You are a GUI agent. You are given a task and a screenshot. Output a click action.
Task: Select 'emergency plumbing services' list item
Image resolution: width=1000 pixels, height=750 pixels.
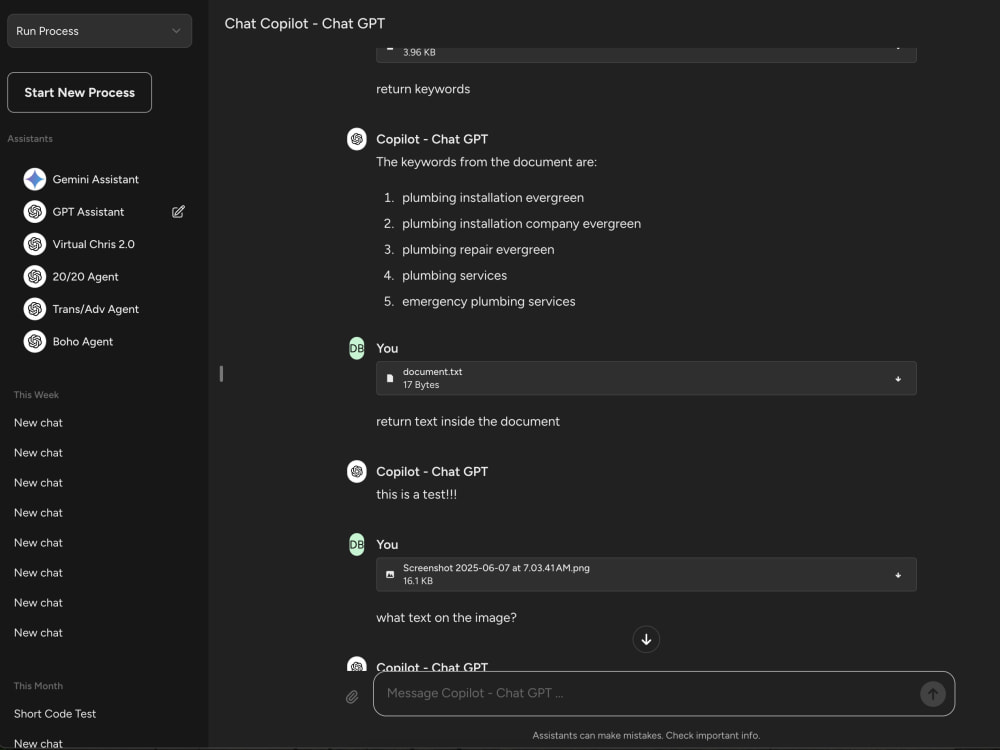(x=489, y=302)
